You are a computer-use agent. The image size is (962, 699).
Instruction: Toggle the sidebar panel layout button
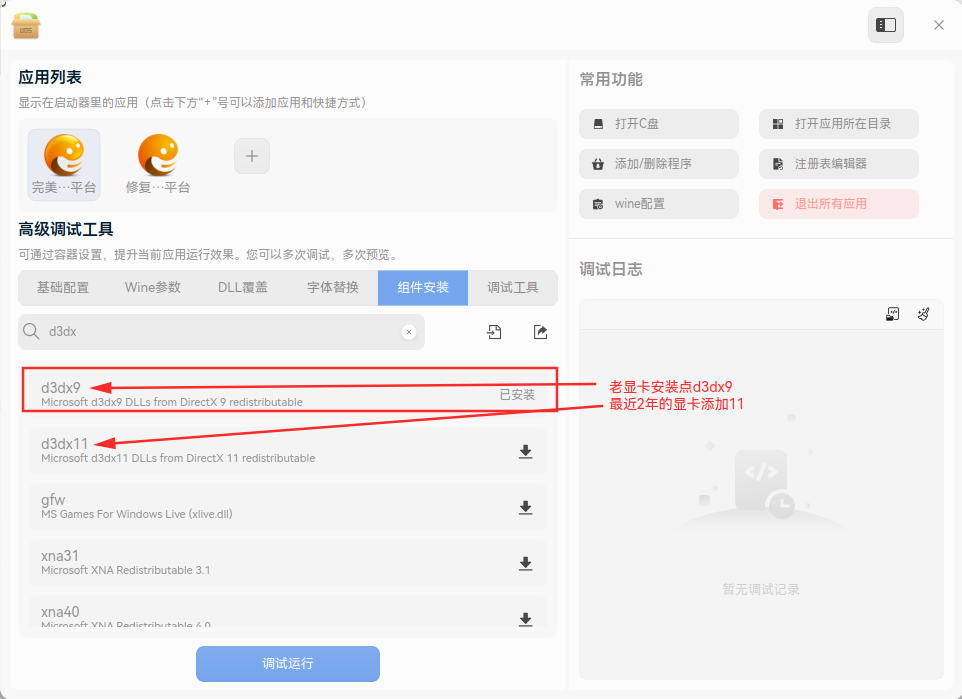tap(885, 25)
